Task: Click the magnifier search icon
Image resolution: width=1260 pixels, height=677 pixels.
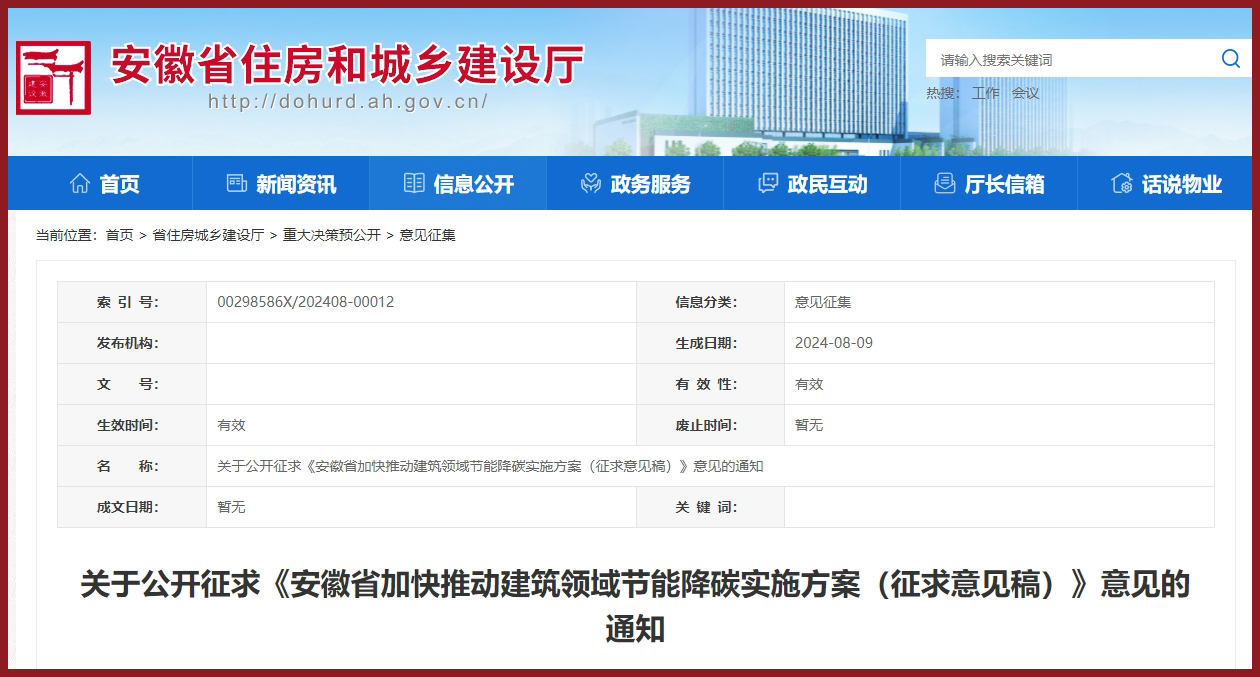Action: (x=1231, y=59)
